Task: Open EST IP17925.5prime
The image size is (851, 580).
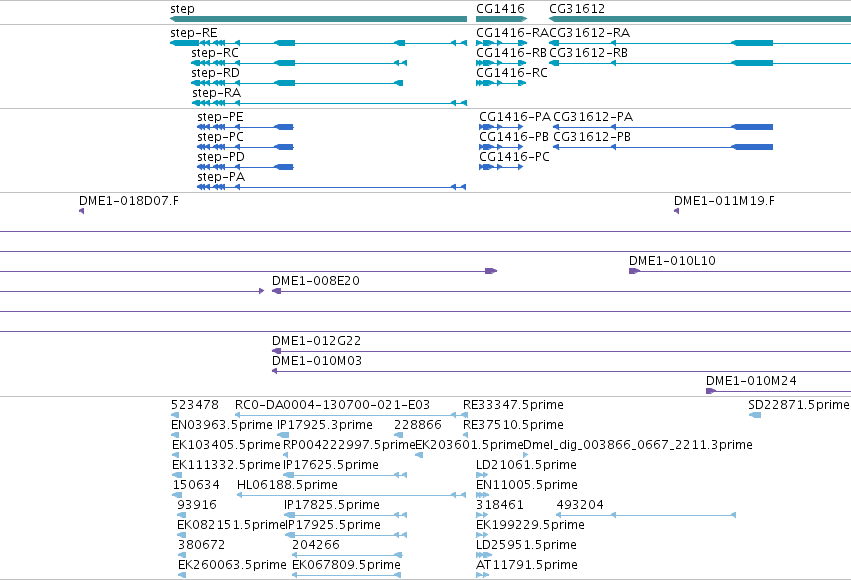Action: click(333, 526)
